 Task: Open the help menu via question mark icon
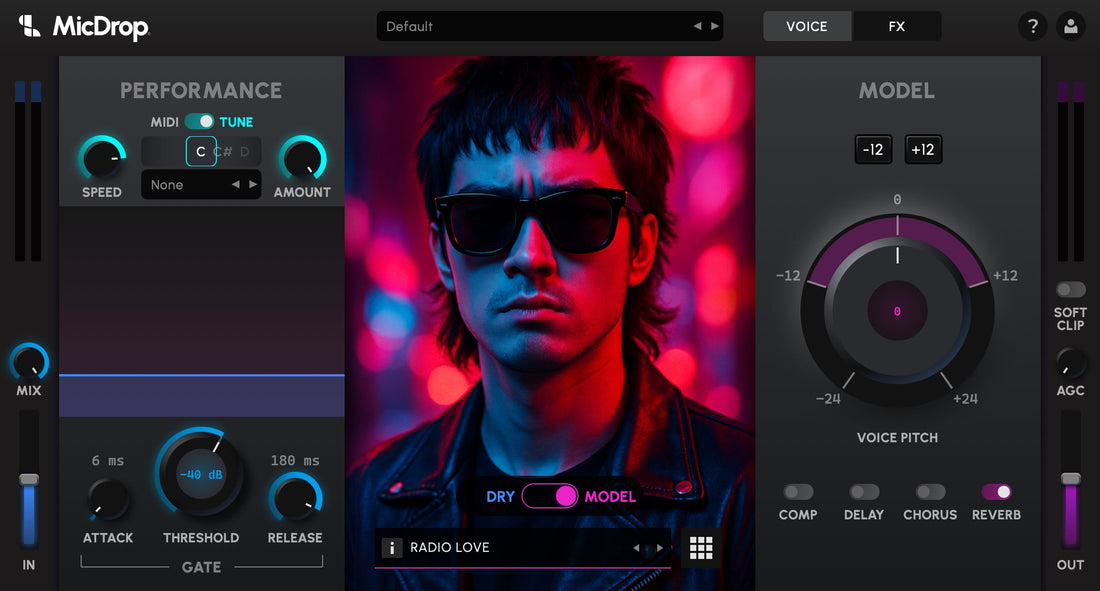(x=1033, y=26)
